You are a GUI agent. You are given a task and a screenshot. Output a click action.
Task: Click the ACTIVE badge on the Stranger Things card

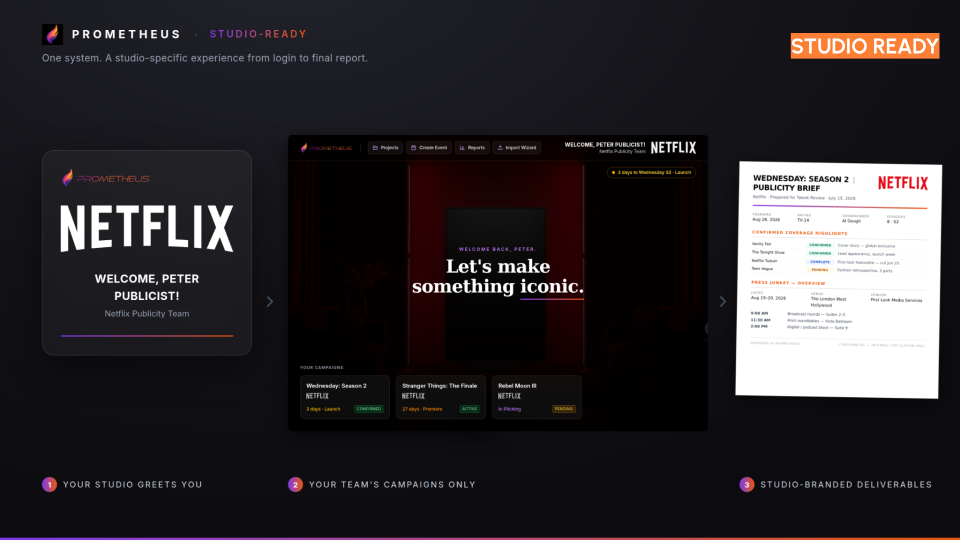point(470,408)
